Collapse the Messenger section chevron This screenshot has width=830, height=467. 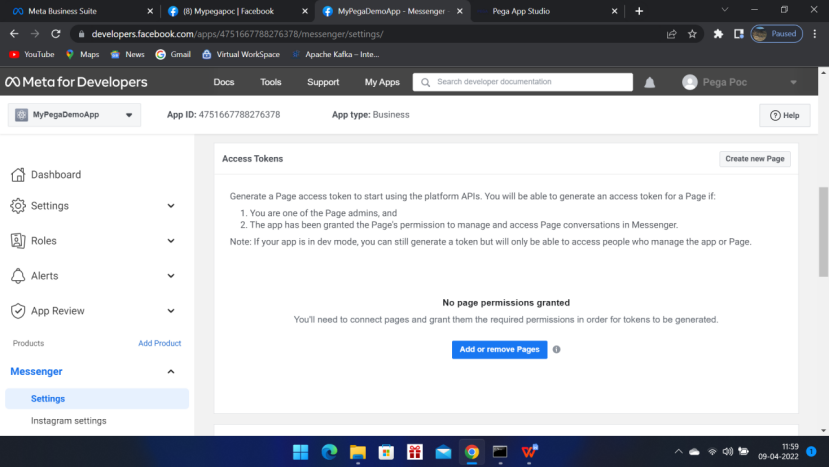(171, 372)
